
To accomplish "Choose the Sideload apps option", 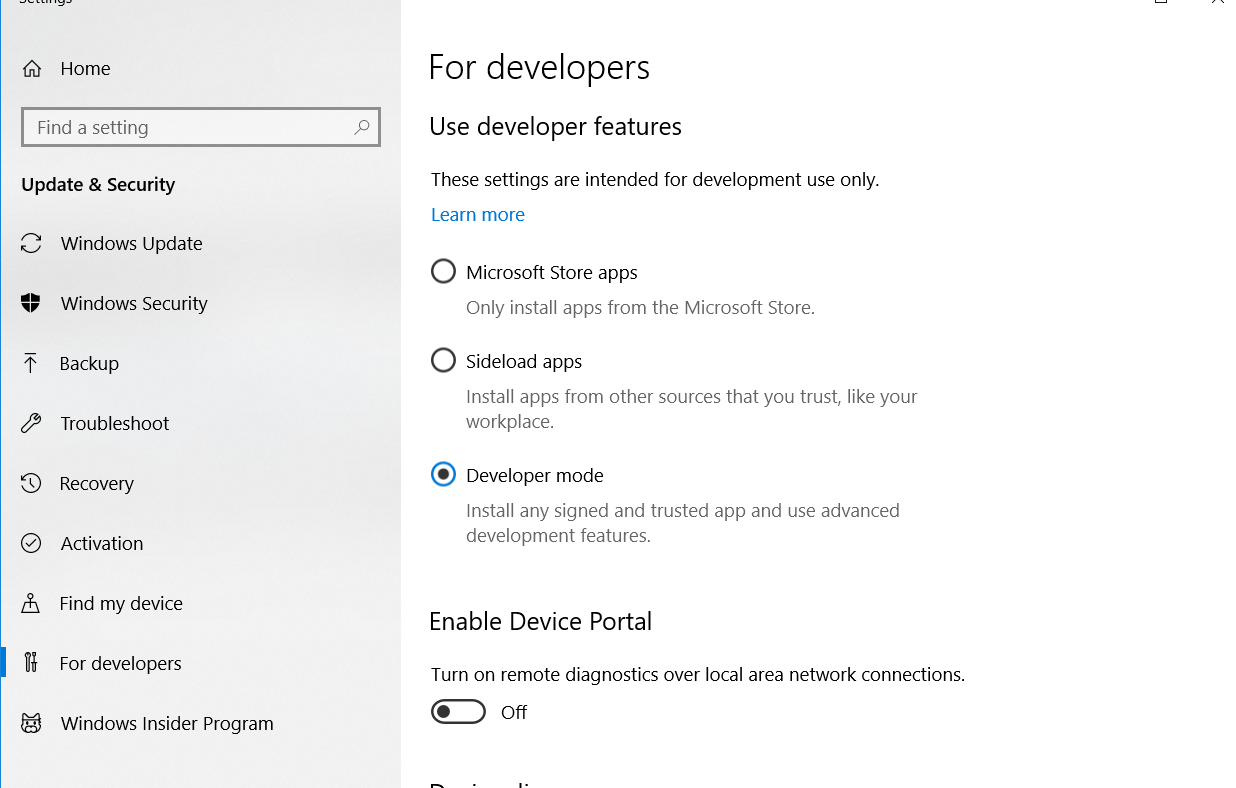I will [x=443, y=361].
